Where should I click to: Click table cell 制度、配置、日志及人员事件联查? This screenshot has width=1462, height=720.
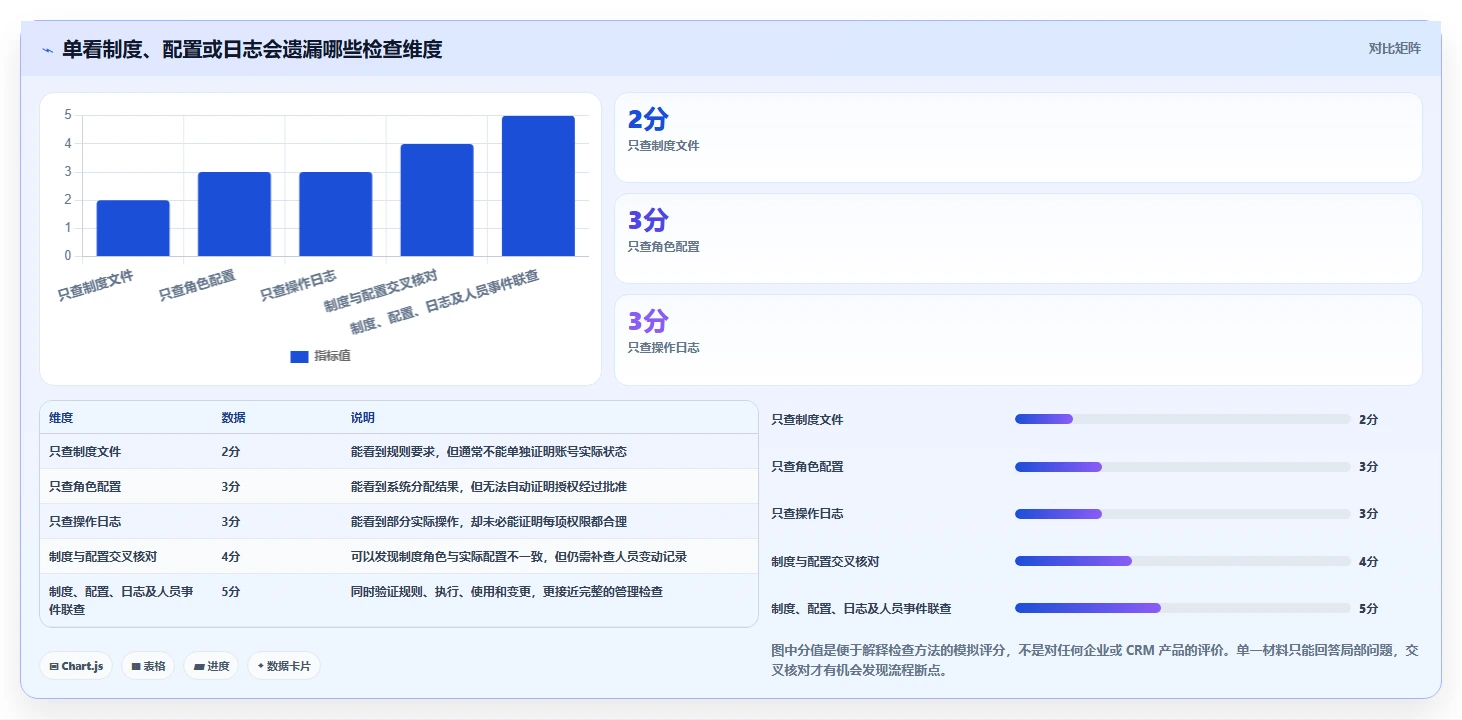121,600
